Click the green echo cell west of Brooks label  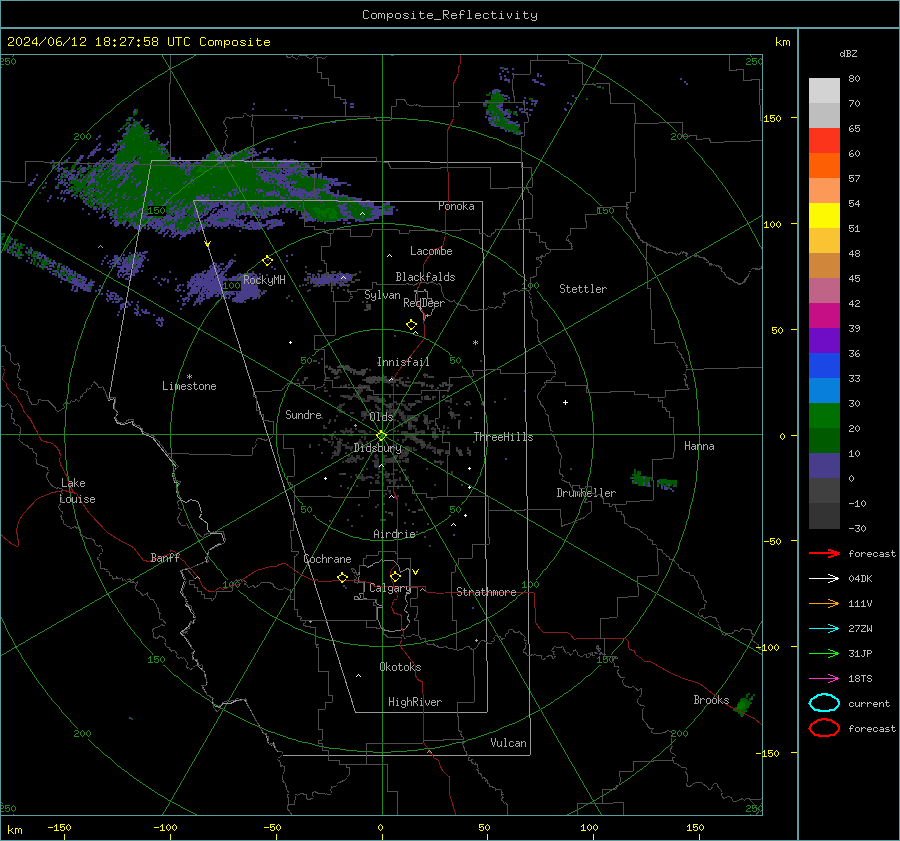click(744, 704)
